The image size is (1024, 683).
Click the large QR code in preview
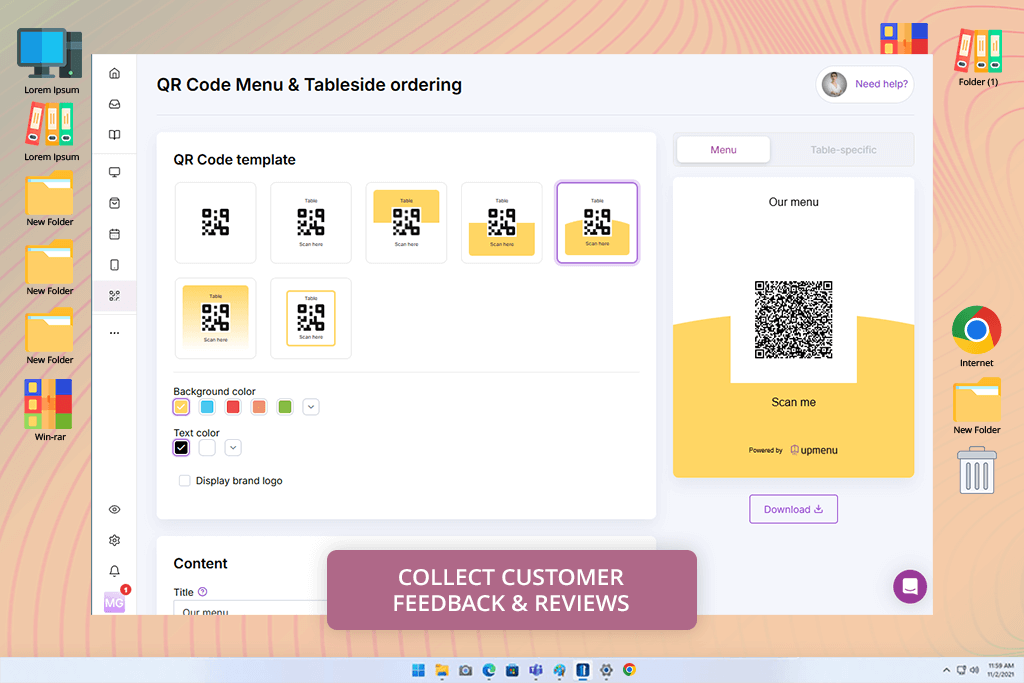(x=793, y=319)
